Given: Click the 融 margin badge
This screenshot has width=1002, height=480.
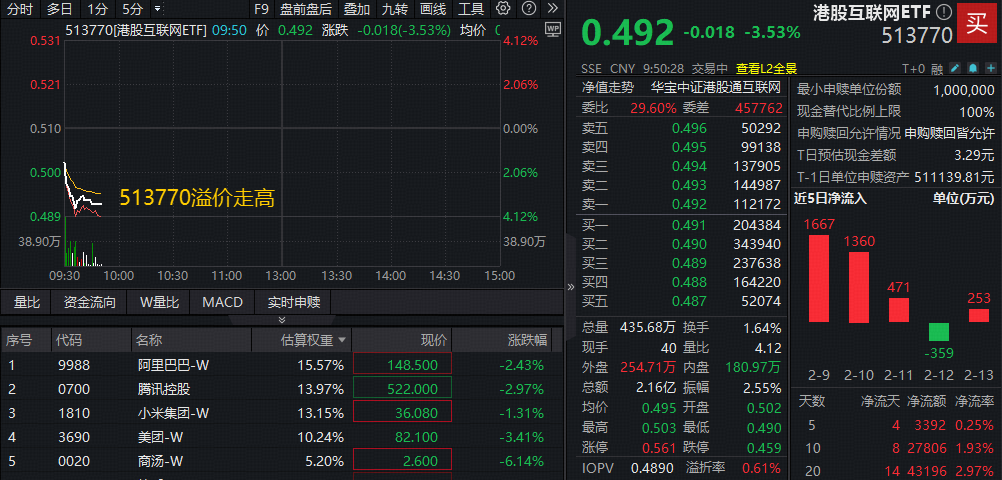Looking at the screenshot, I should click(937, 69).
